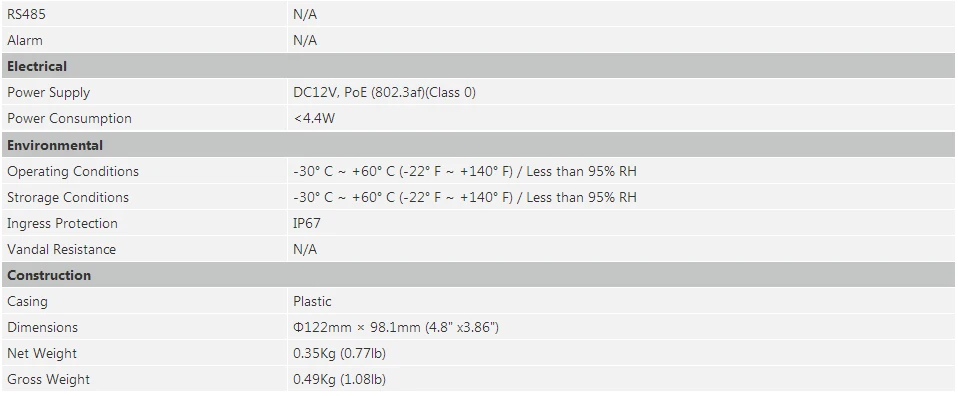Select the IP67 value
This screenshot has width=958, height=396.
click(x=307, y=223)
